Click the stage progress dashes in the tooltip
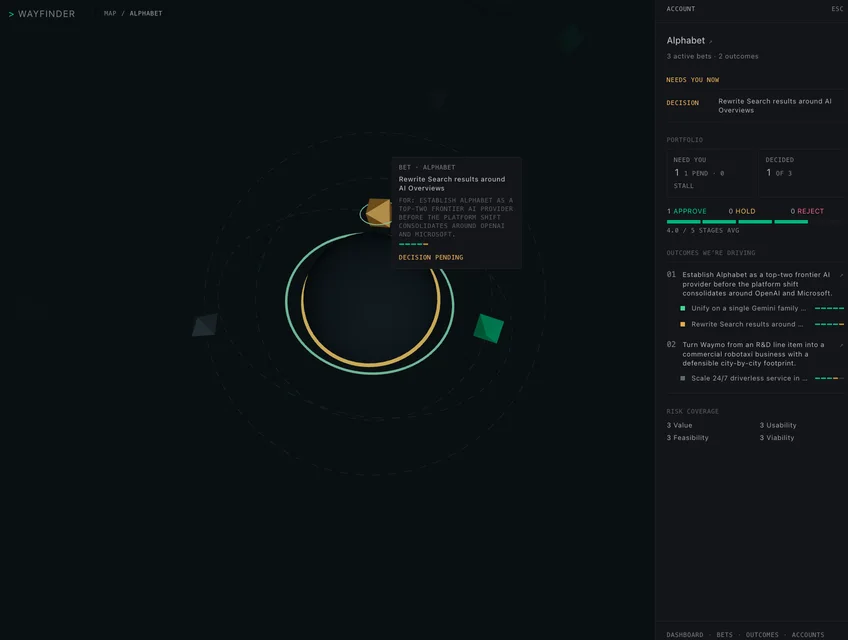This screenshot has width=848, height=640. point(413,245)
